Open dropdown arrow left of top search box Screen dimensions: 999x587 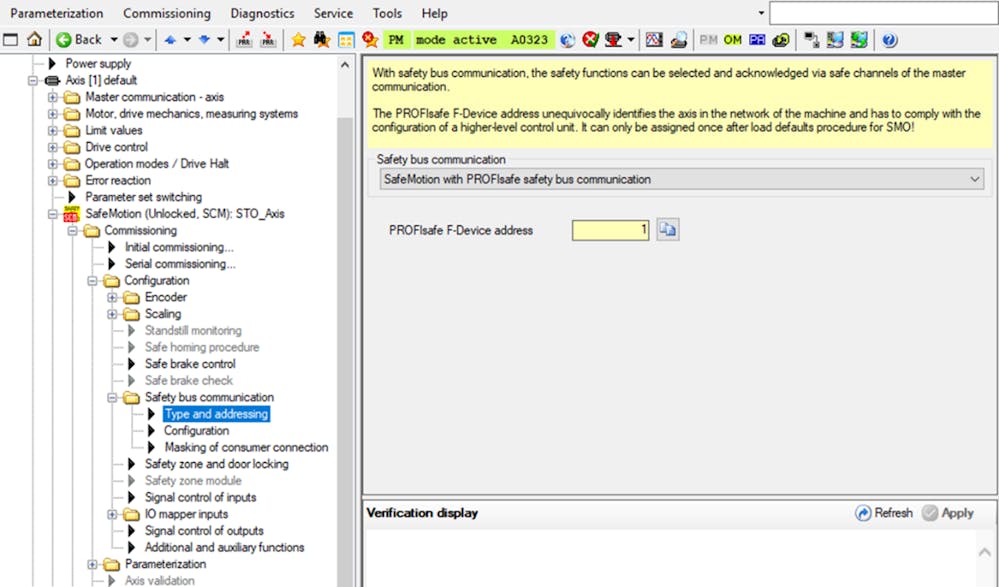[x=761, y=13]
